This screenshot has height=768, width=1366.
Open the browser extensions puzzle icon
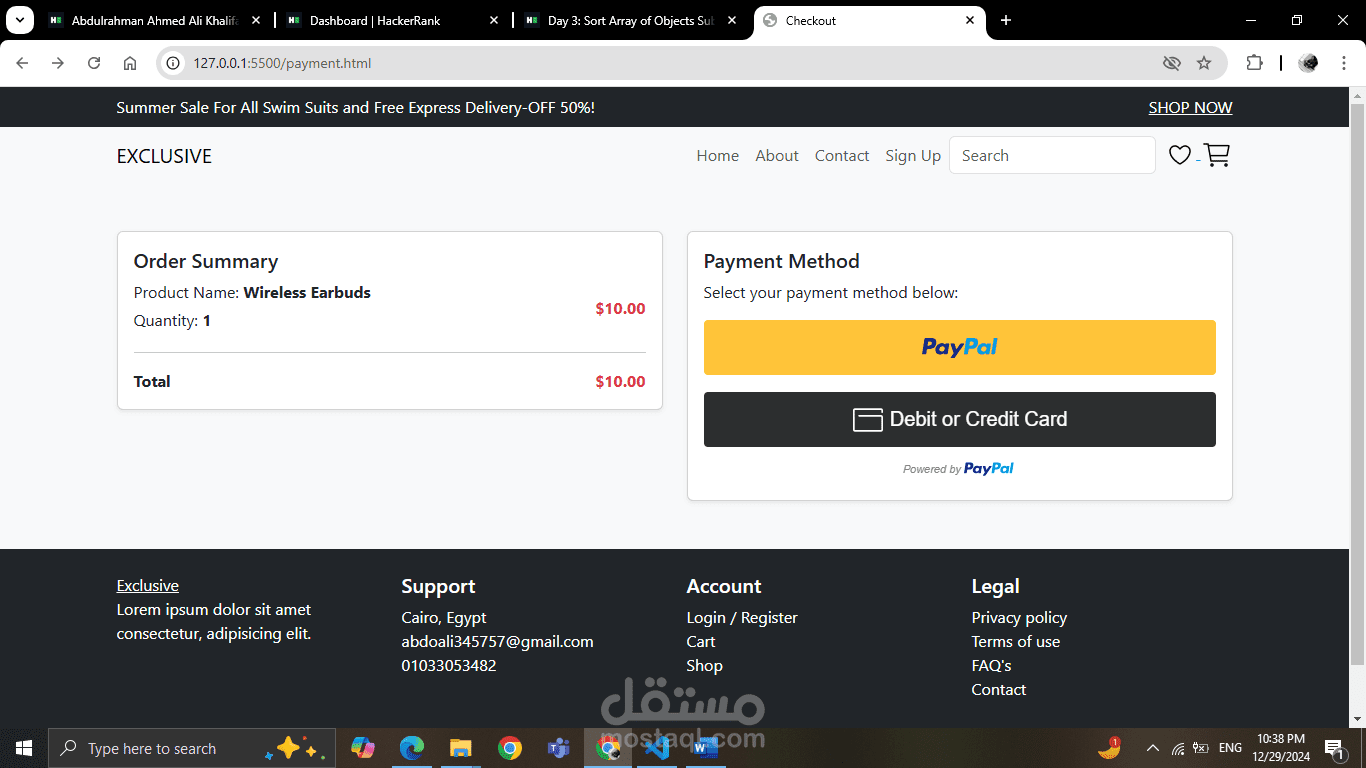click(1254, 63)
